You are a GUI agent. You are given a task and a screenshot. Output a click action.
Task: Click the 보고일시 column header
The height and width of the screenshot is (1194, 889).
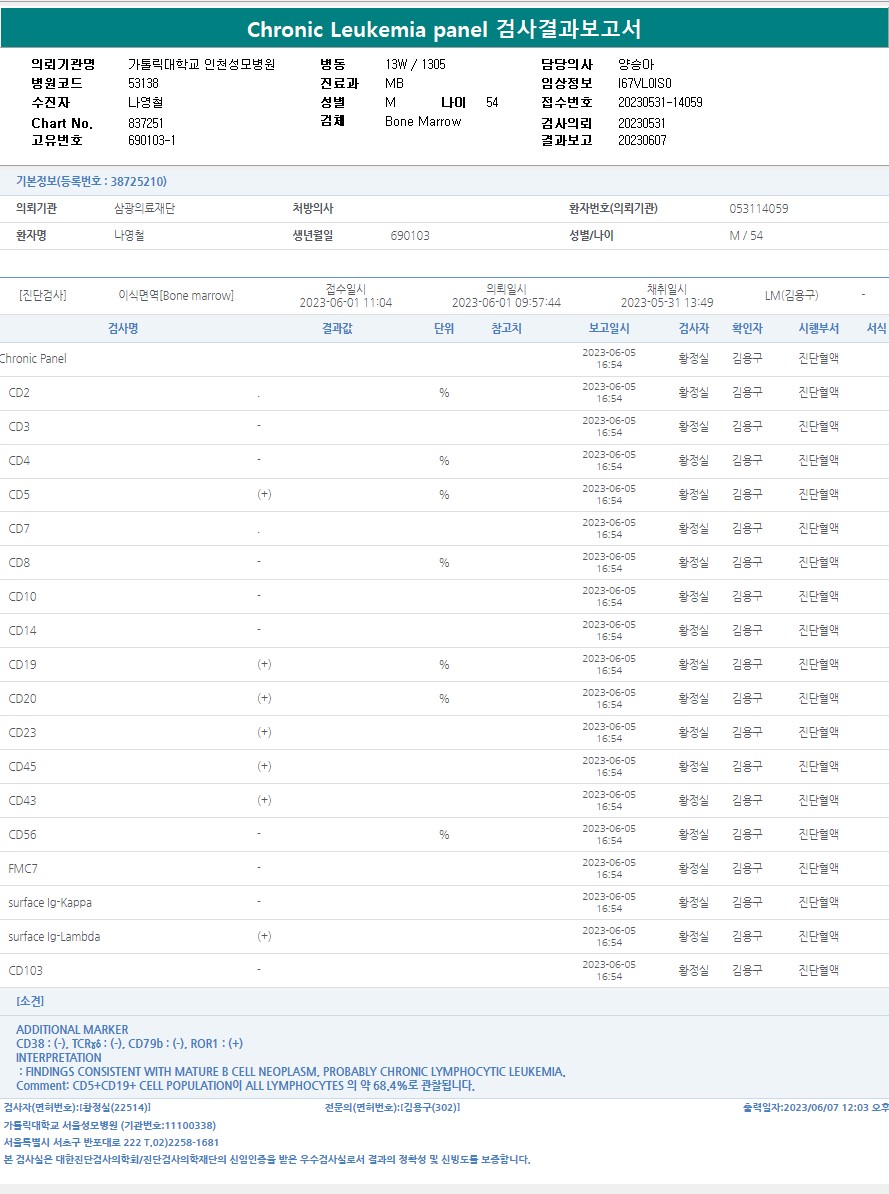[609, 328]
